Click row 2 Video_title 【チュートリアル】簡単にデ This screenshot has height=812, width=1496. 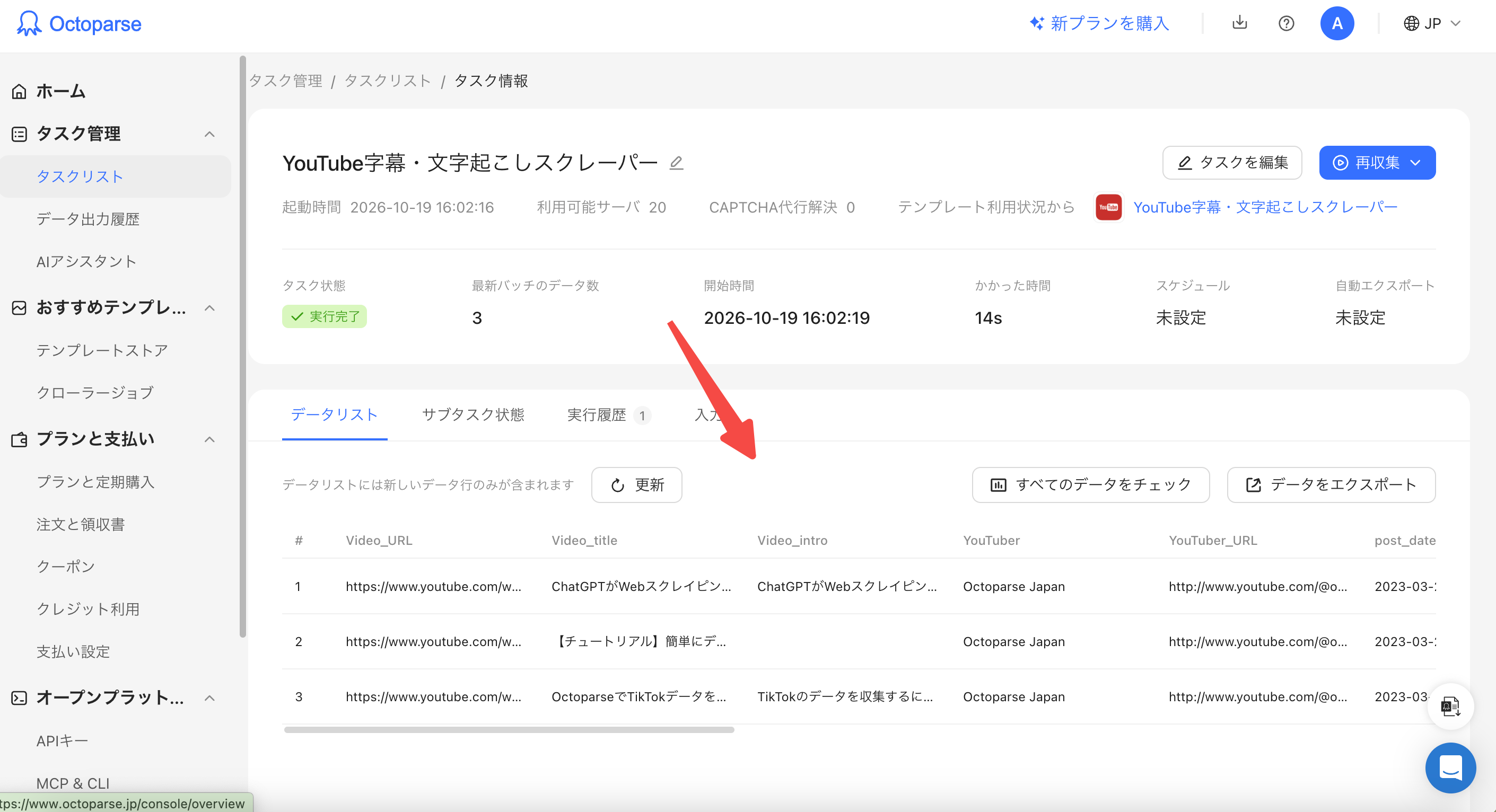639,641
